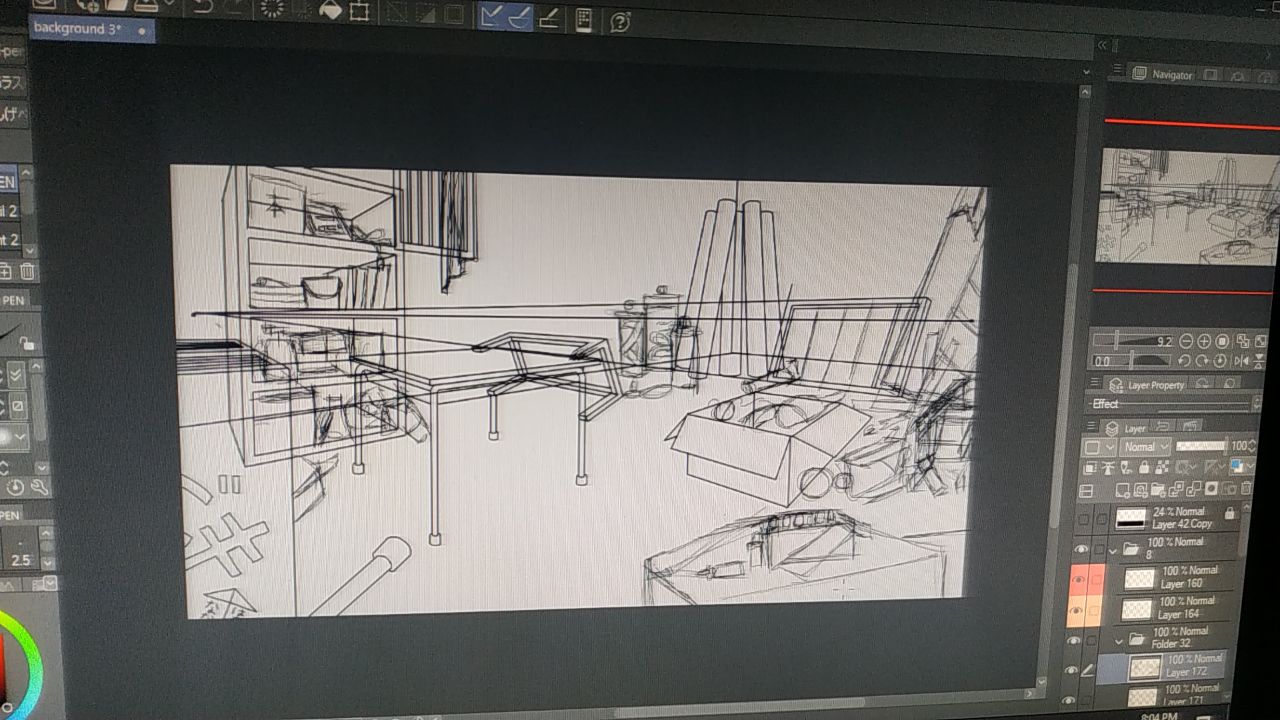Click the Scale/Rotate transform icon in the toolbar
The width and height of the screenshot is (1280, 720).
pyautogui.click(x=359, y=12)
